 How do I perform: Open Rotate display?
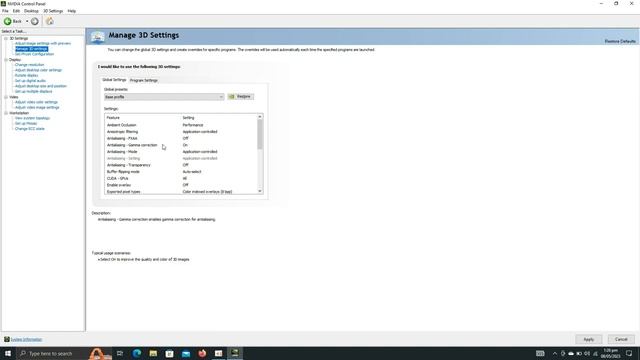click(x=27, y=76)
